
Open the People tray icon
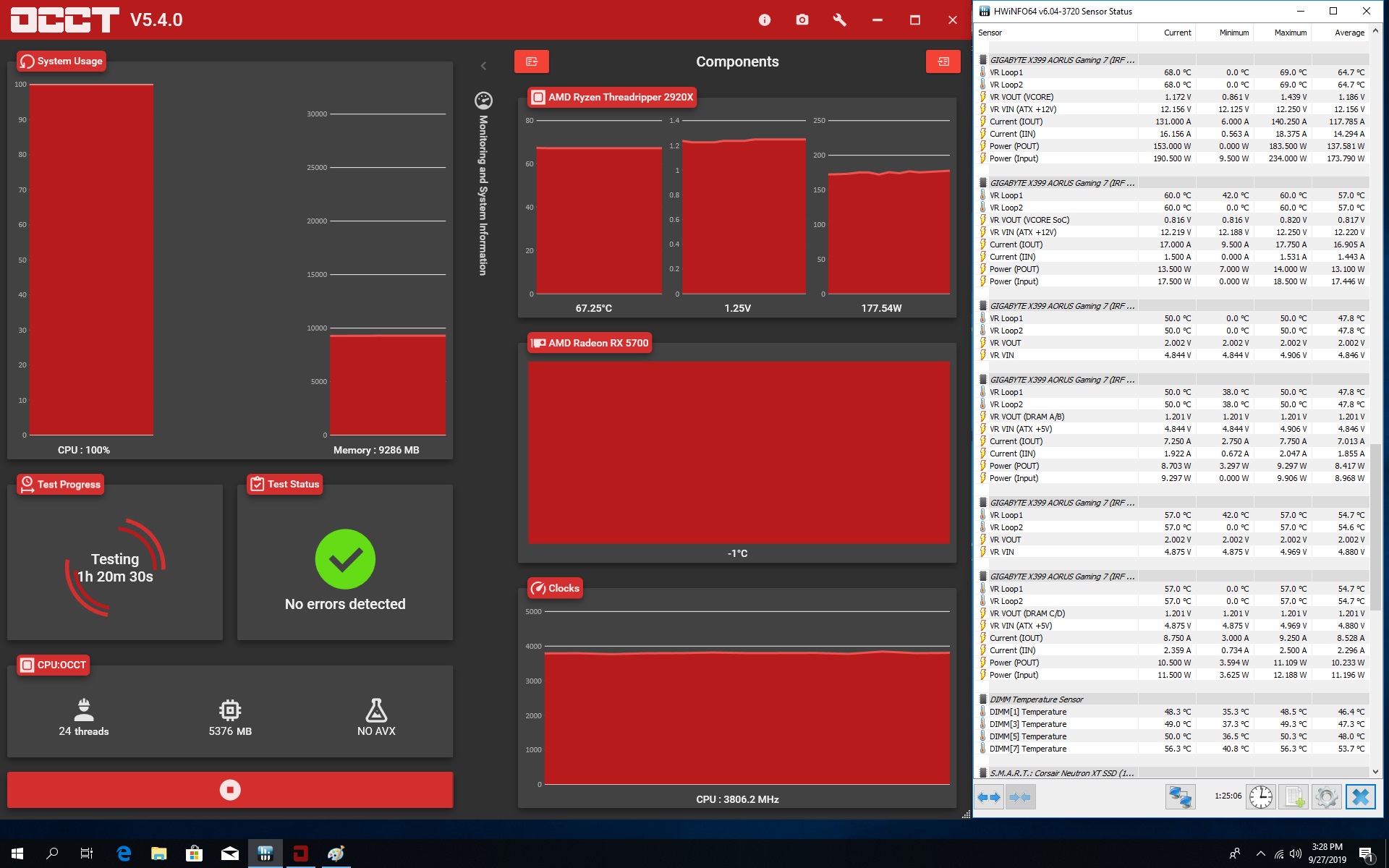[x=1234, y=854]
